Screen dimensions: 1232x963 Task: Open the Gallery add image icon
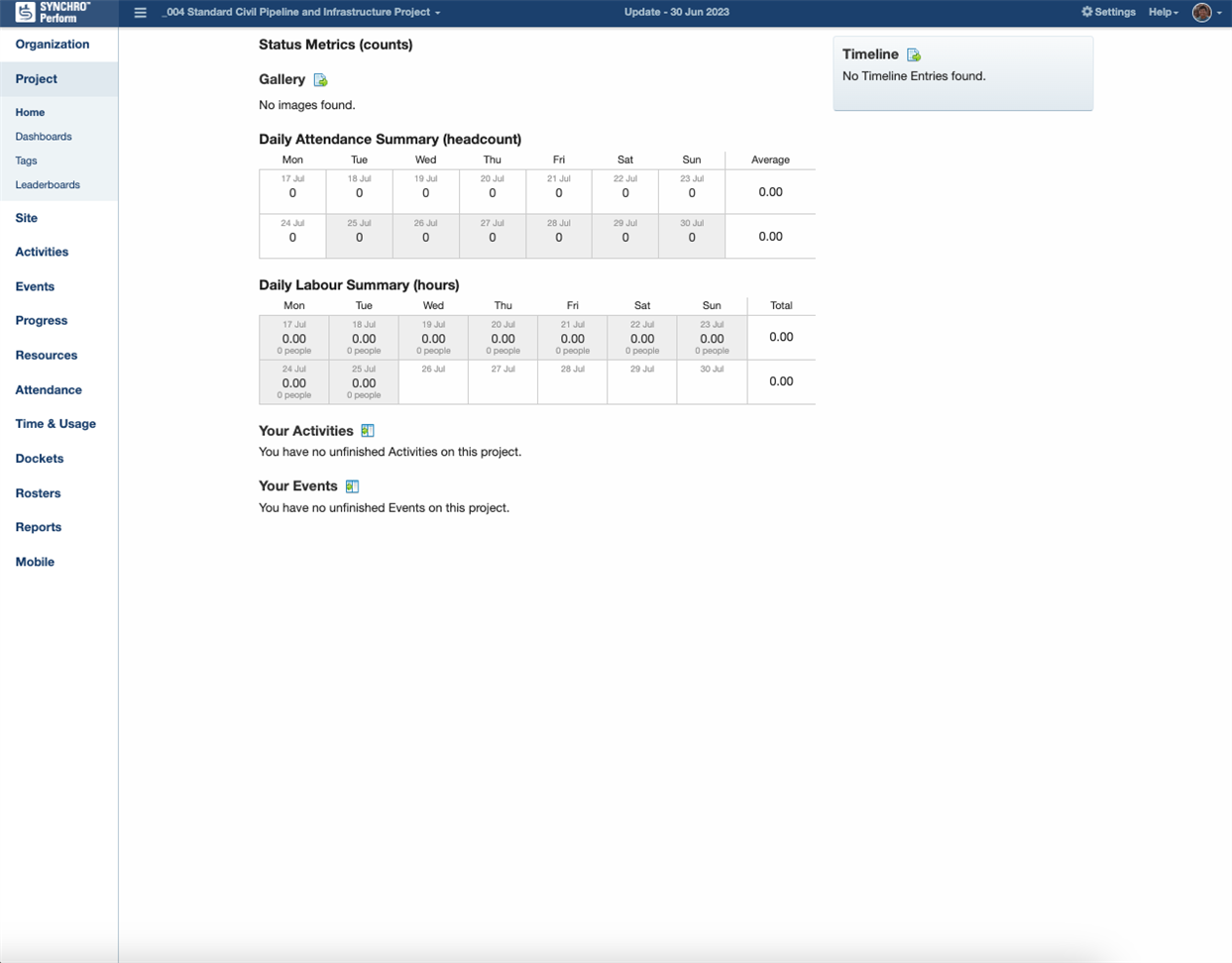(x=320, y=80)
